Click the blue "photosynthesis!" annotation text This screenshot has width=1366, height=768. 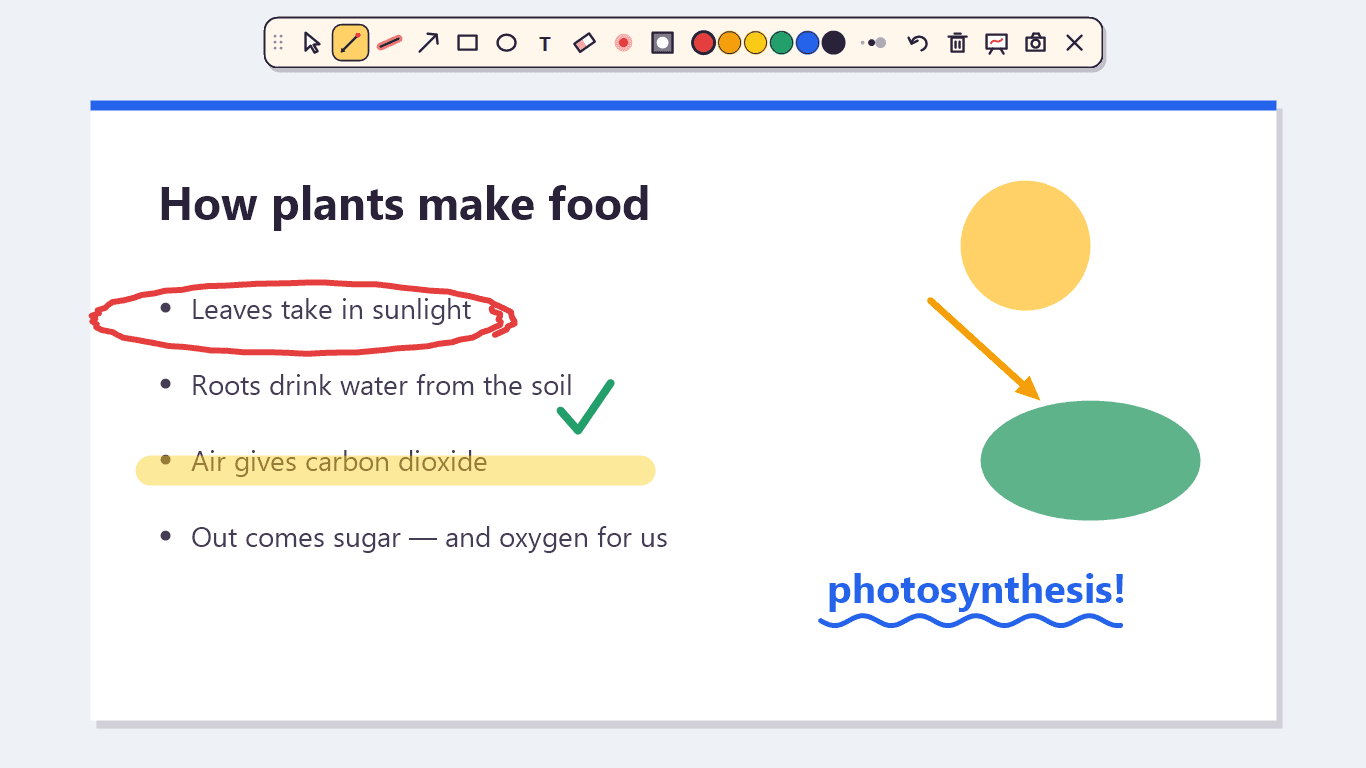tap(976, 590)
